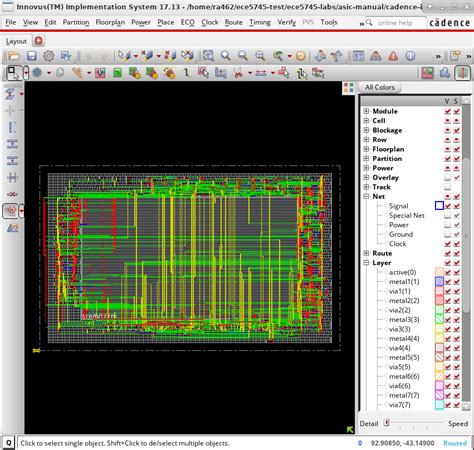
Task: Toggle Partition selectable checkbox
Action: point(457,158)
